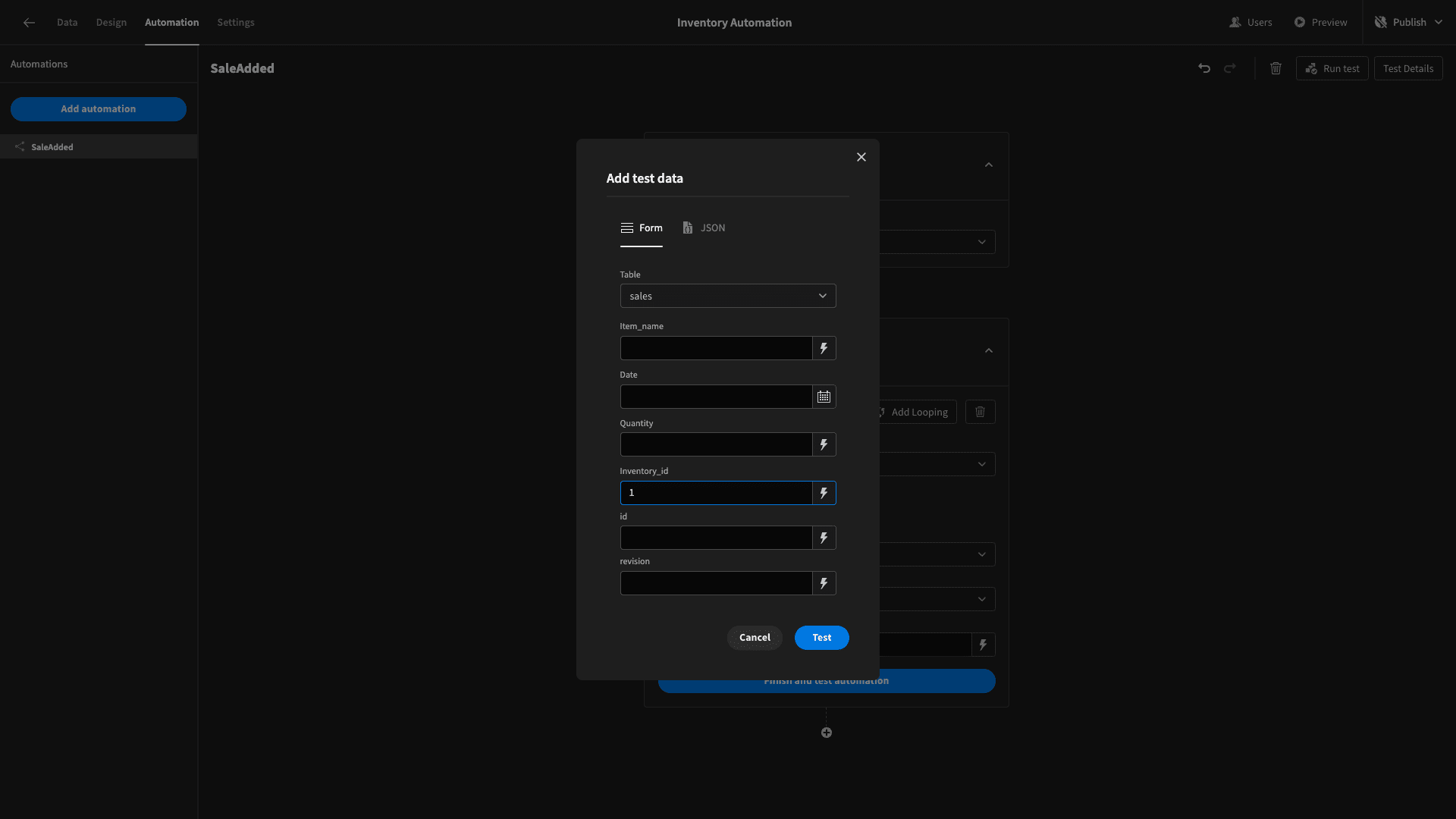Image resolution: width=1456 pixels, height=819 pixels.
Task: Open bindings for the revision field
Action: (x=824, y=583)
